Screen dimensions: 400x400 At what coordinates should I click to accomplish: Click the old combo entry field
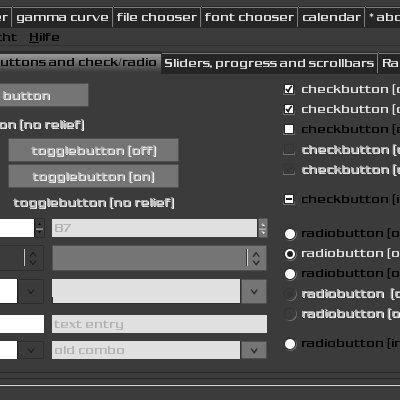coord(146,350)
